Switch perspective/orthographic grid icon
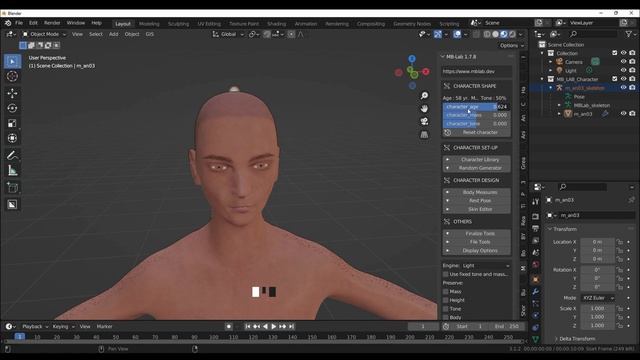 tap(424, 135)
